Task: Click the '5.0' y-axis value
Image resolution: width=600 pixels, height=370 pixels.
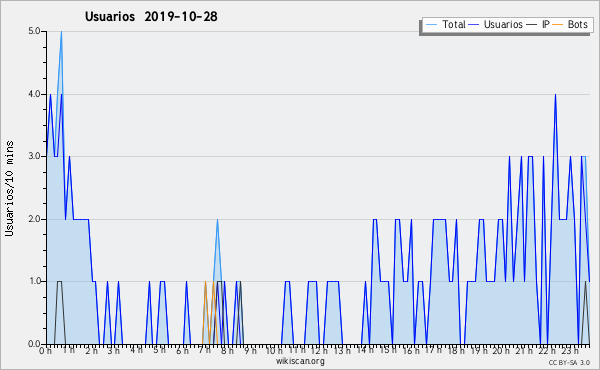Action: (34, 31)
